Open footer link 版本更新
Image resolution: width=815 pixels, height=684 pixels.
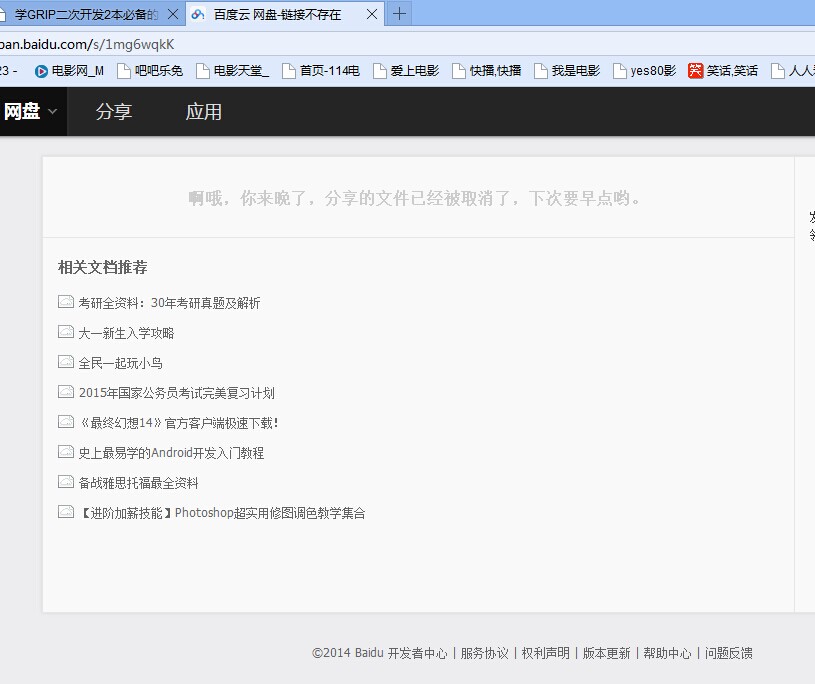(606, 653)
